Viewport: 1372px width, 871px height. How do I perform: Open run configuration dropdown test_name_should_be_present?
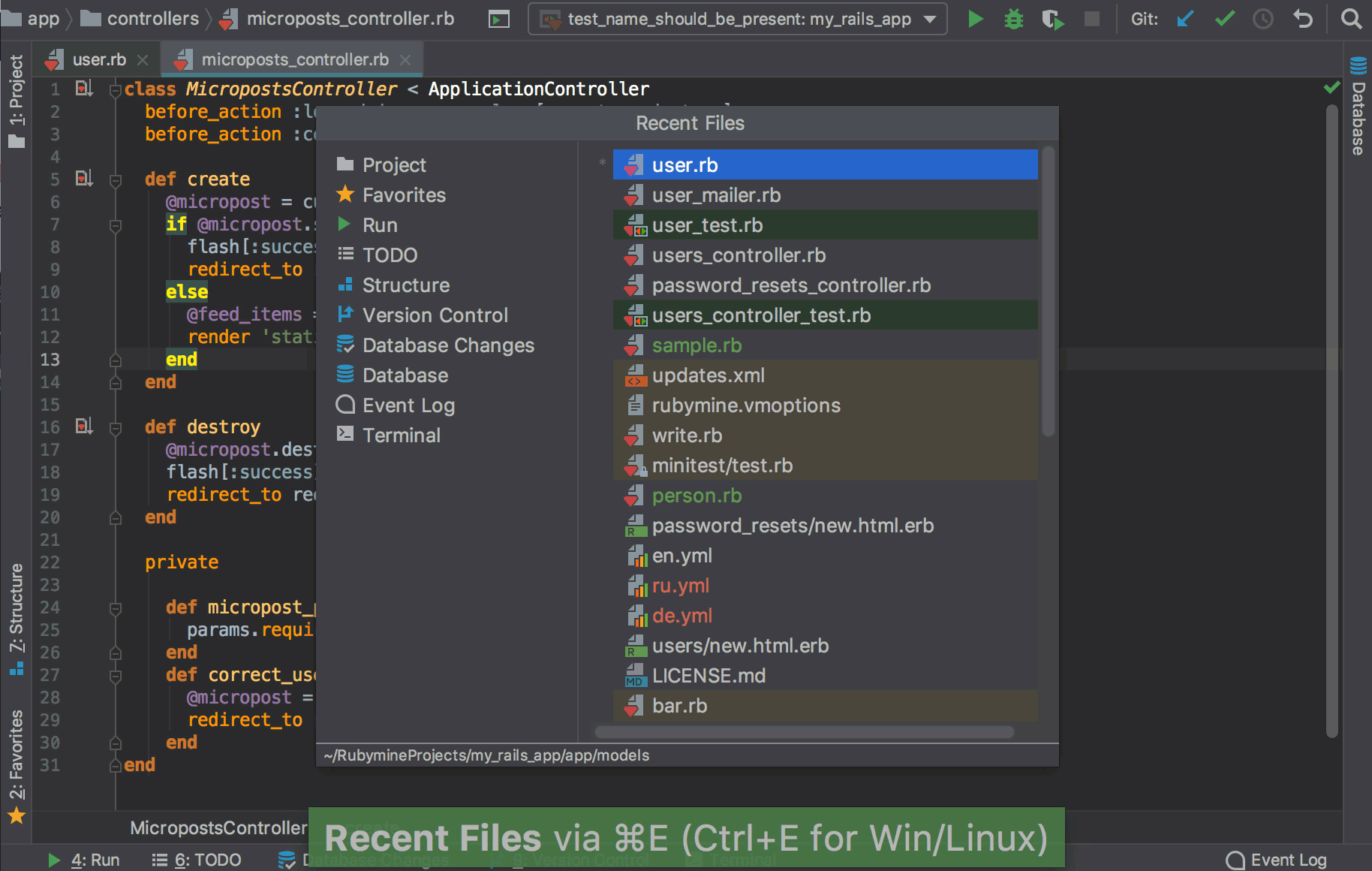click(x=737, y=19)
